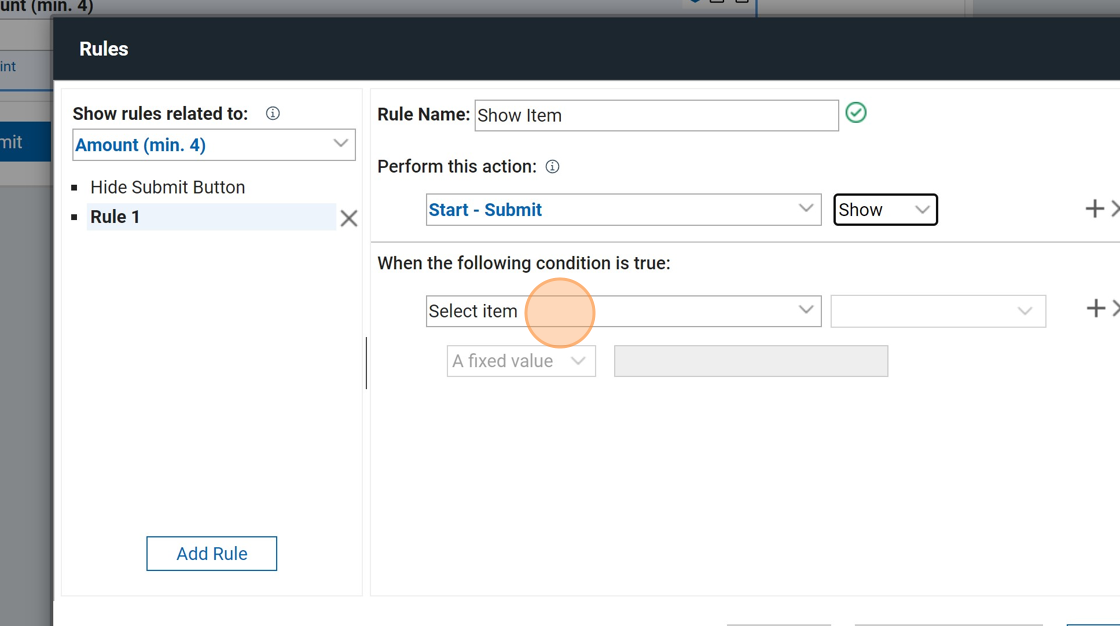
Task: Delete Rule 1 with the X icon
Action: click(348, 218)
